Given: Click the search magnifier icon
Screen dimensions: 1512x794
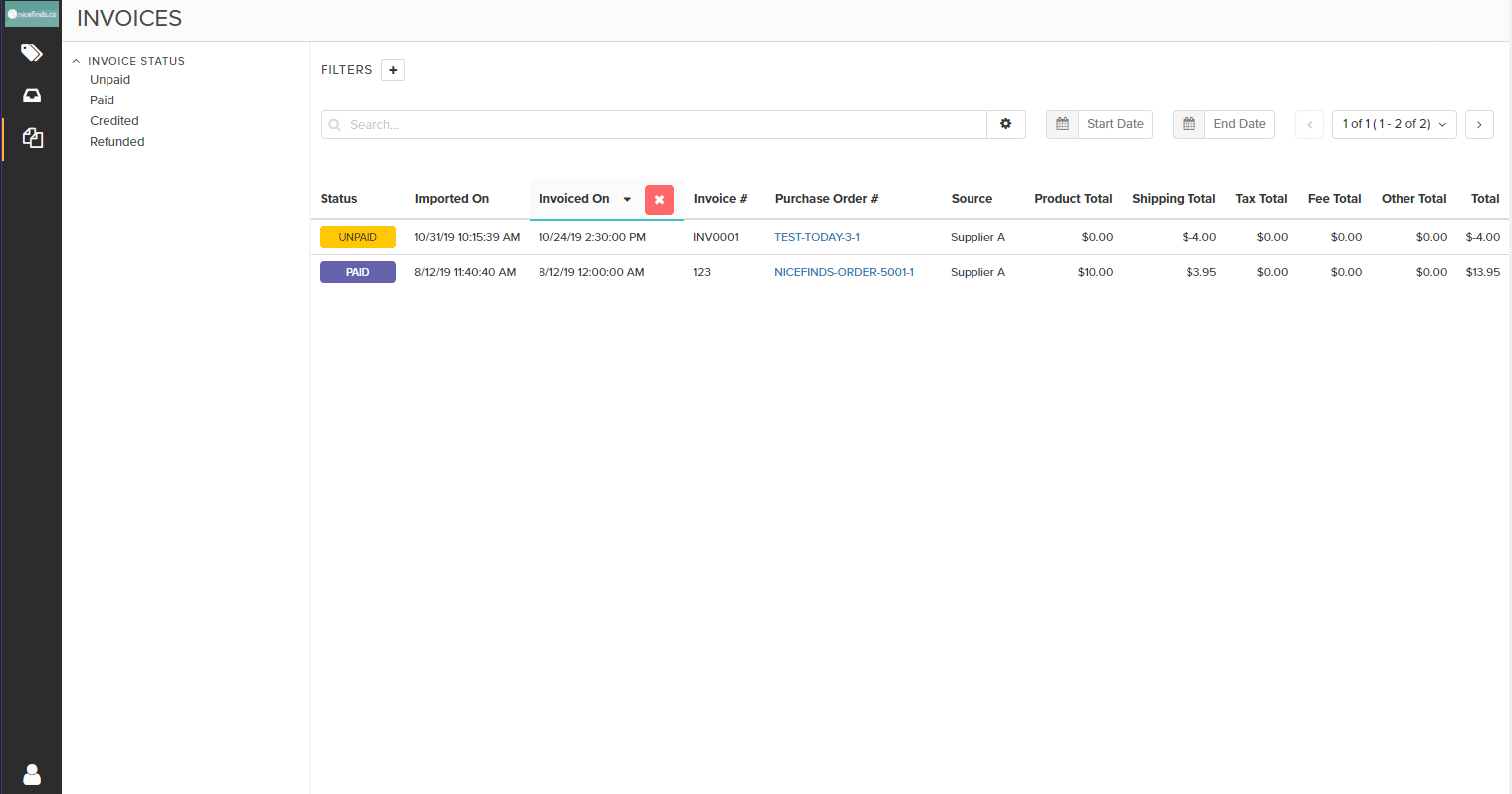Looking at the screenshot, I should 335,125.
